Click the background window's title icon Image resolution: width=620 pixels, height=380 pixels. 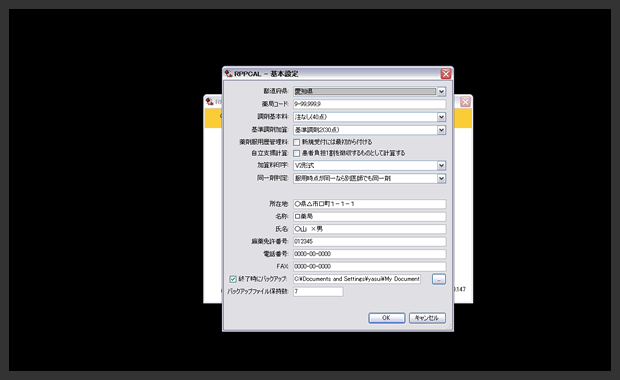(x=210, y=102)
